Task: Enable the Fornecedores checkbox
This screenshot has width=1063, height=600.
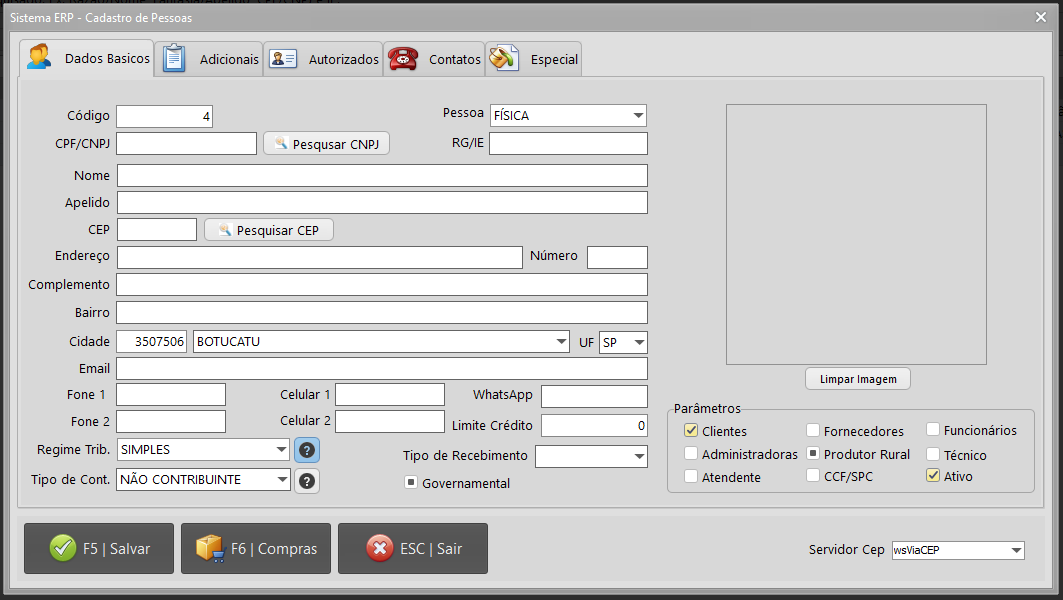Action: point(814,431)
